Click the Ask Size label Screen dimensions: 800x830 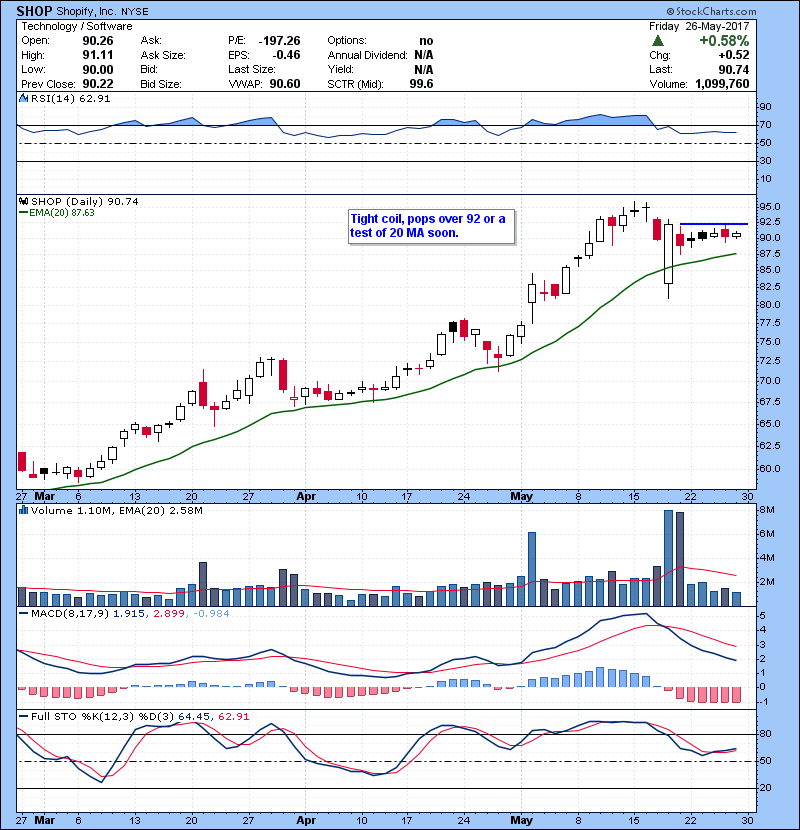pos(163,55)
